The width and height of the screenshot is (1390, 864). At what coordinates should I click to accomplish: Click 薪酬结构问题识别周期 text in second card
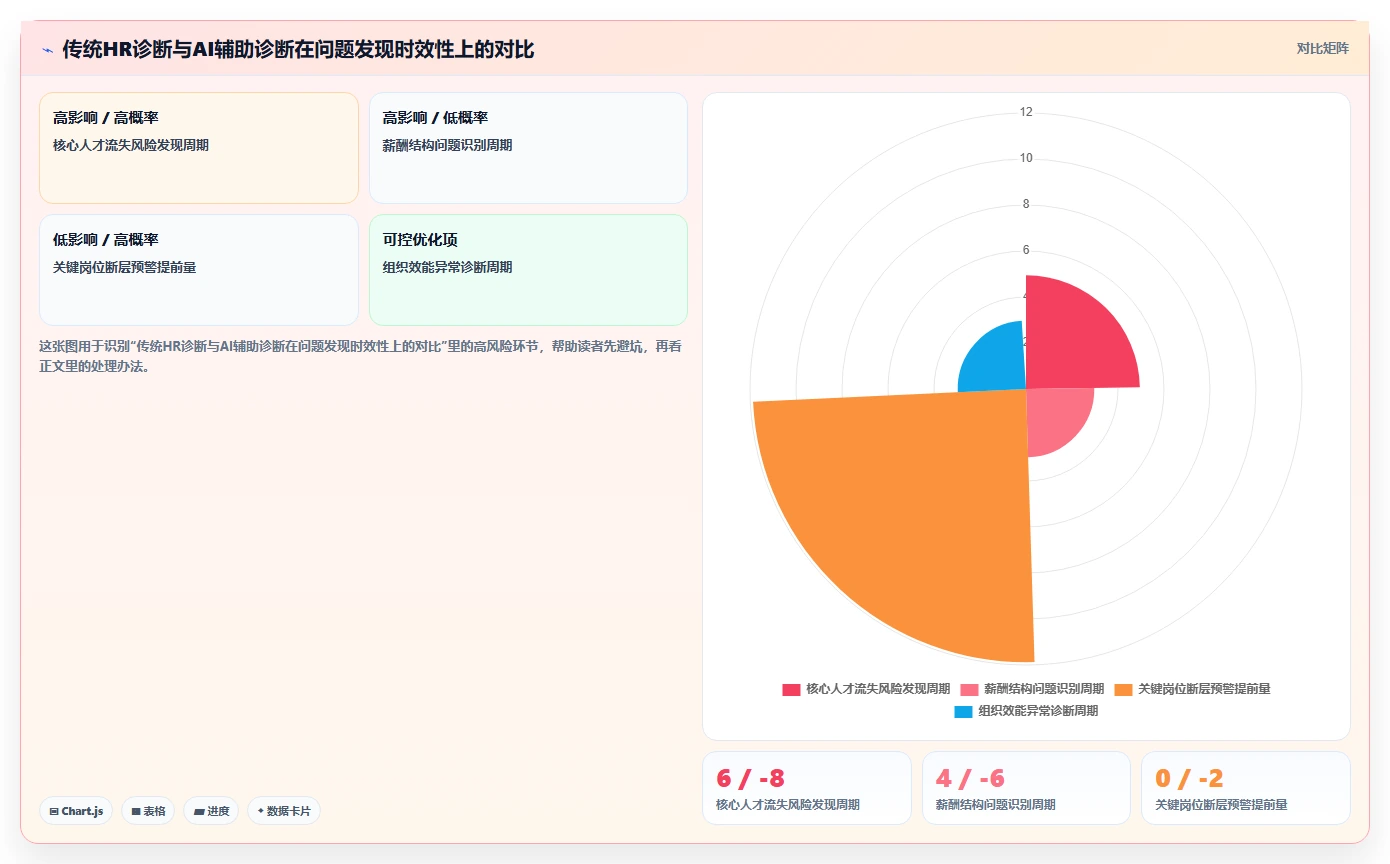click(448, 145)
